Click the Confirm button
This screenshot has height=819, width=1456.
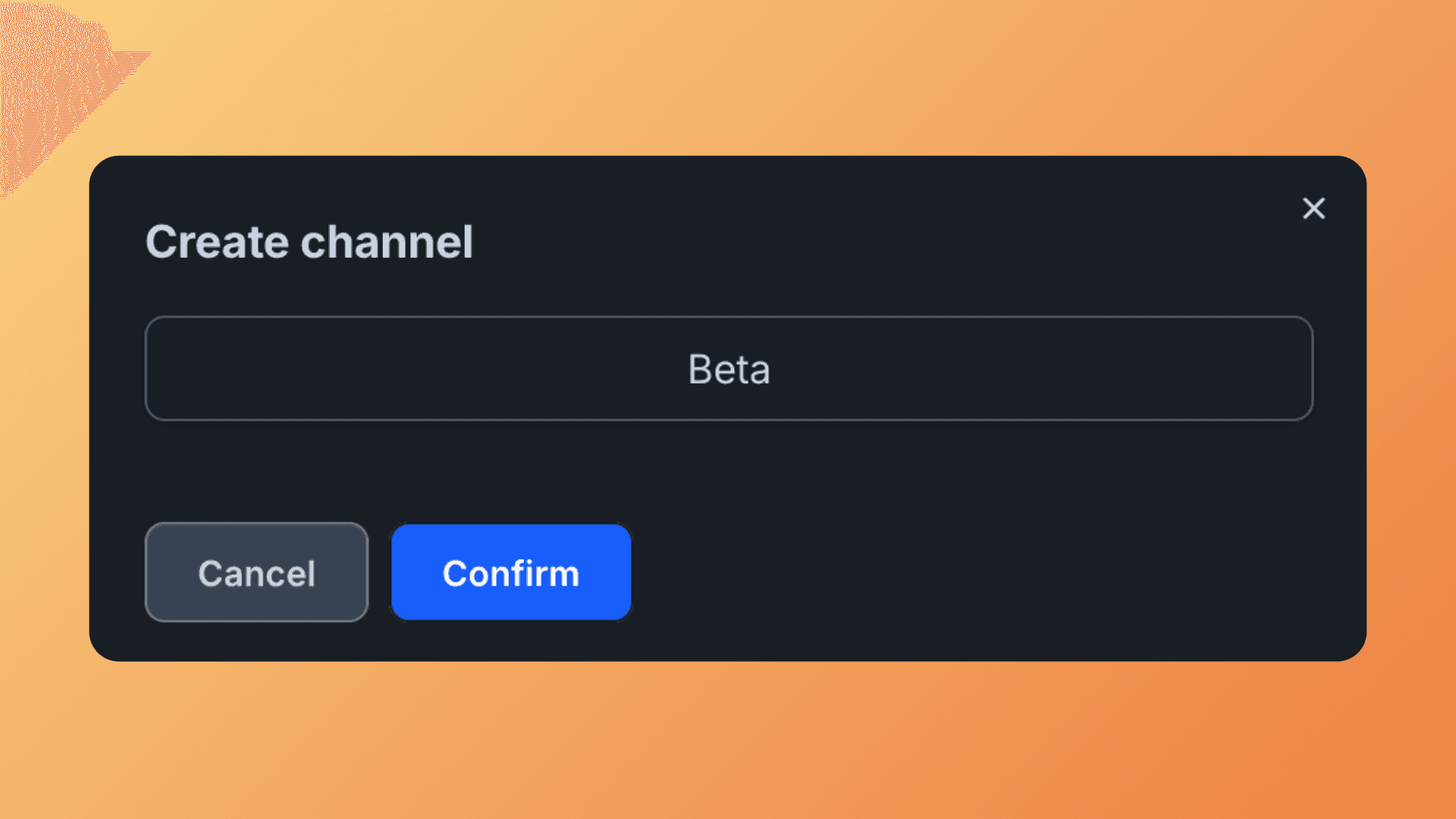(510, 573)
